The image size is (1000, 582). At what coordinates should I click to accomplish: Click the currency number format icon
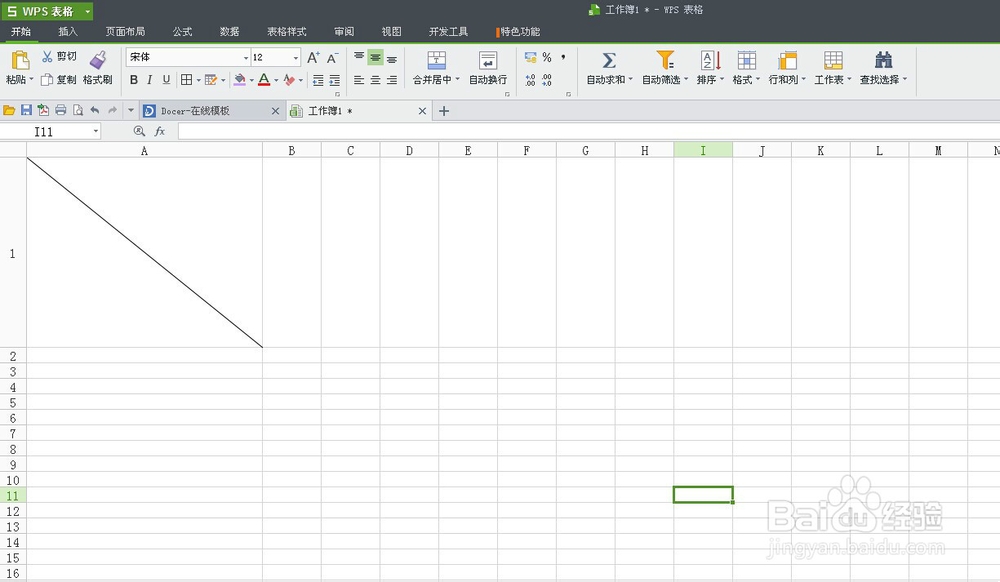click(530, 57)
